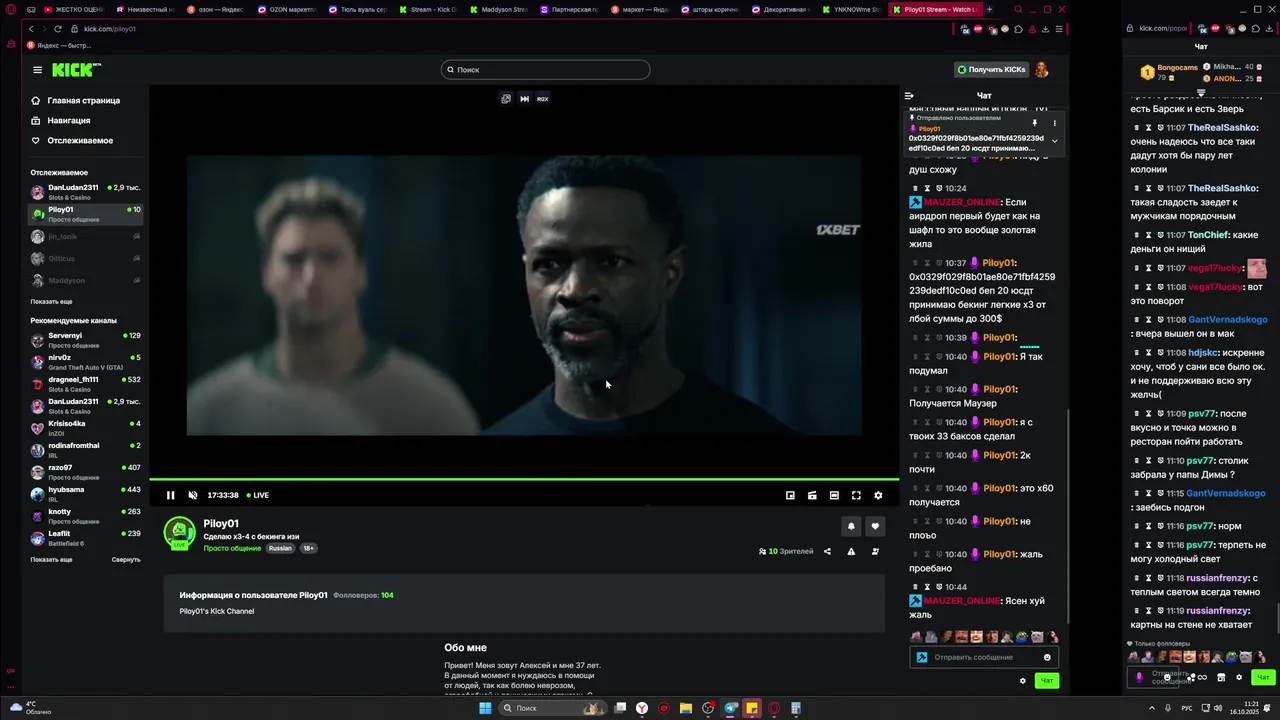Reload the page with browser refresh
1280x720 pixels.
point(57,29)
